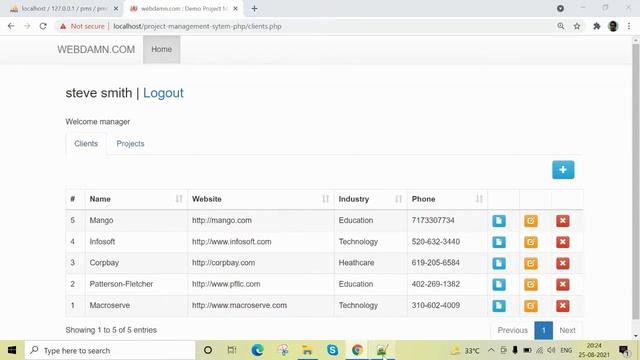Open Windows Start menu
This screenshot has width=640, height=360.
tap(12, 350)
